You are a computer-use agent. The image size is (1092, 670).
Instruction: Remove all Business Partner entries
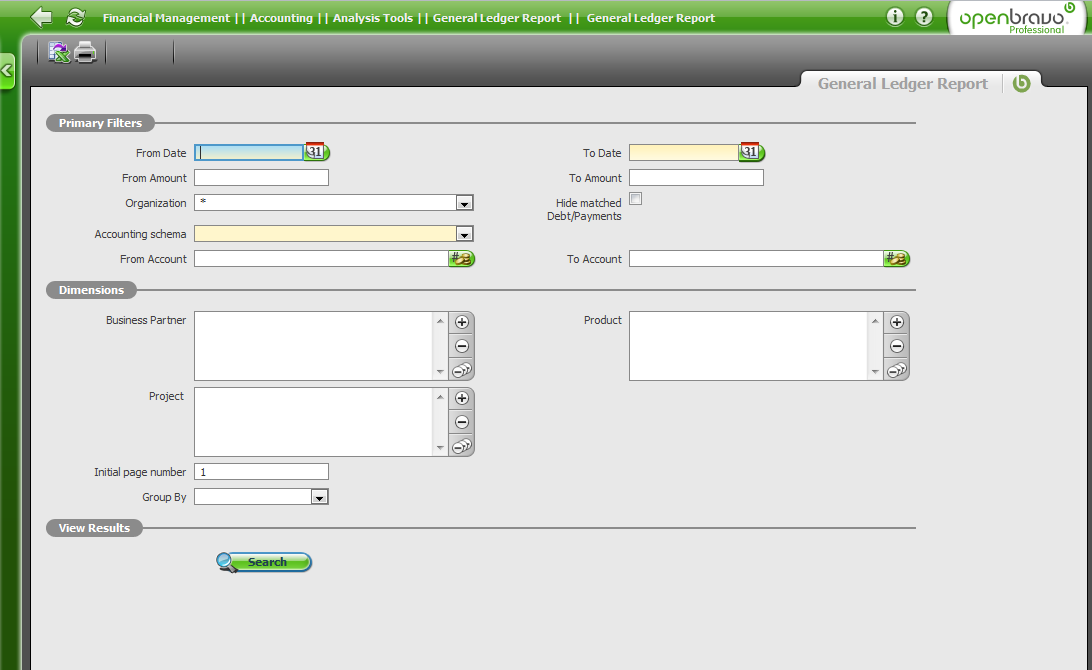[462, 370]
